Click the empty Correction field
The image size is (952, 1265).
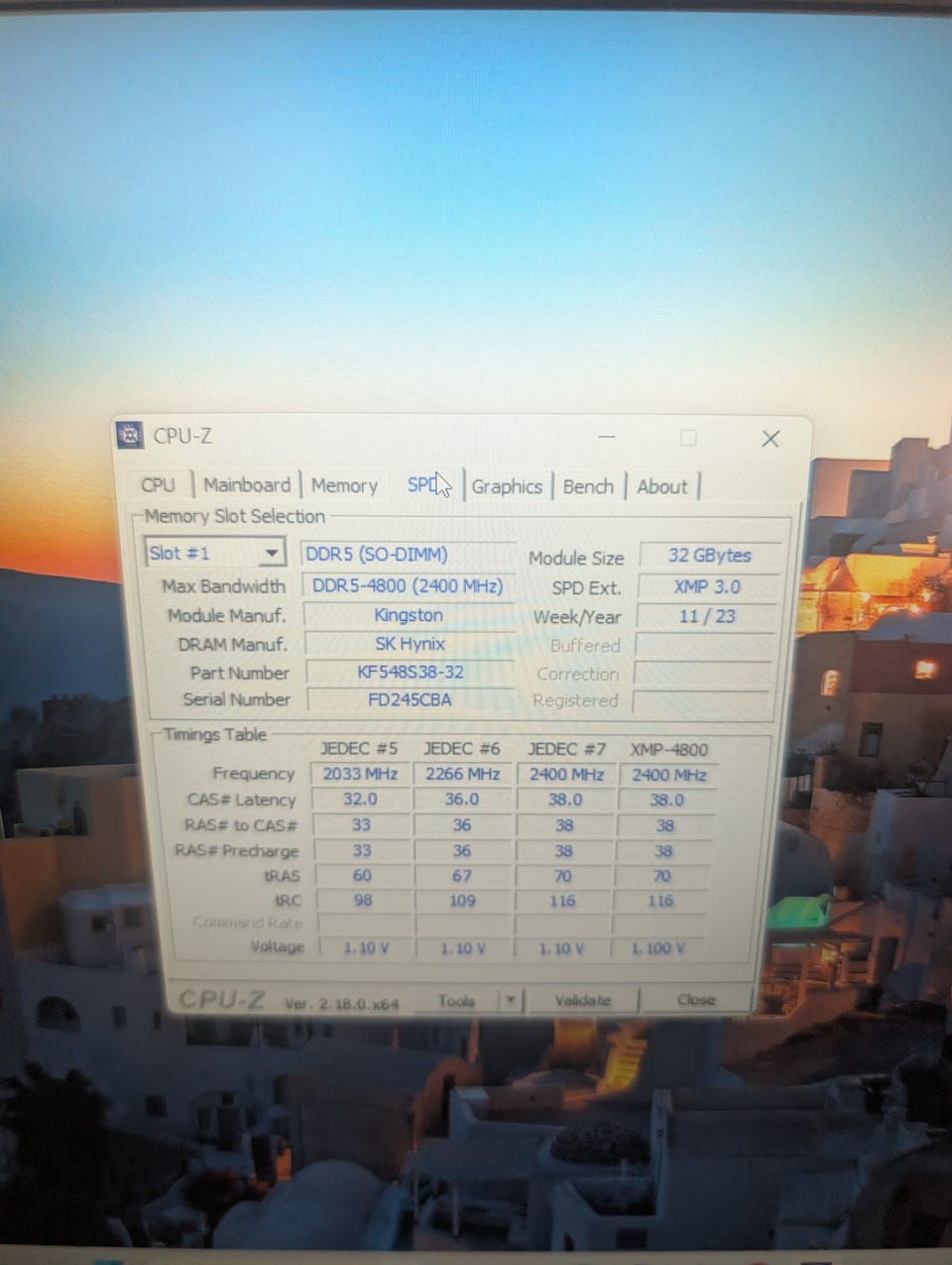pyautogui.click(x=702, y=674)
